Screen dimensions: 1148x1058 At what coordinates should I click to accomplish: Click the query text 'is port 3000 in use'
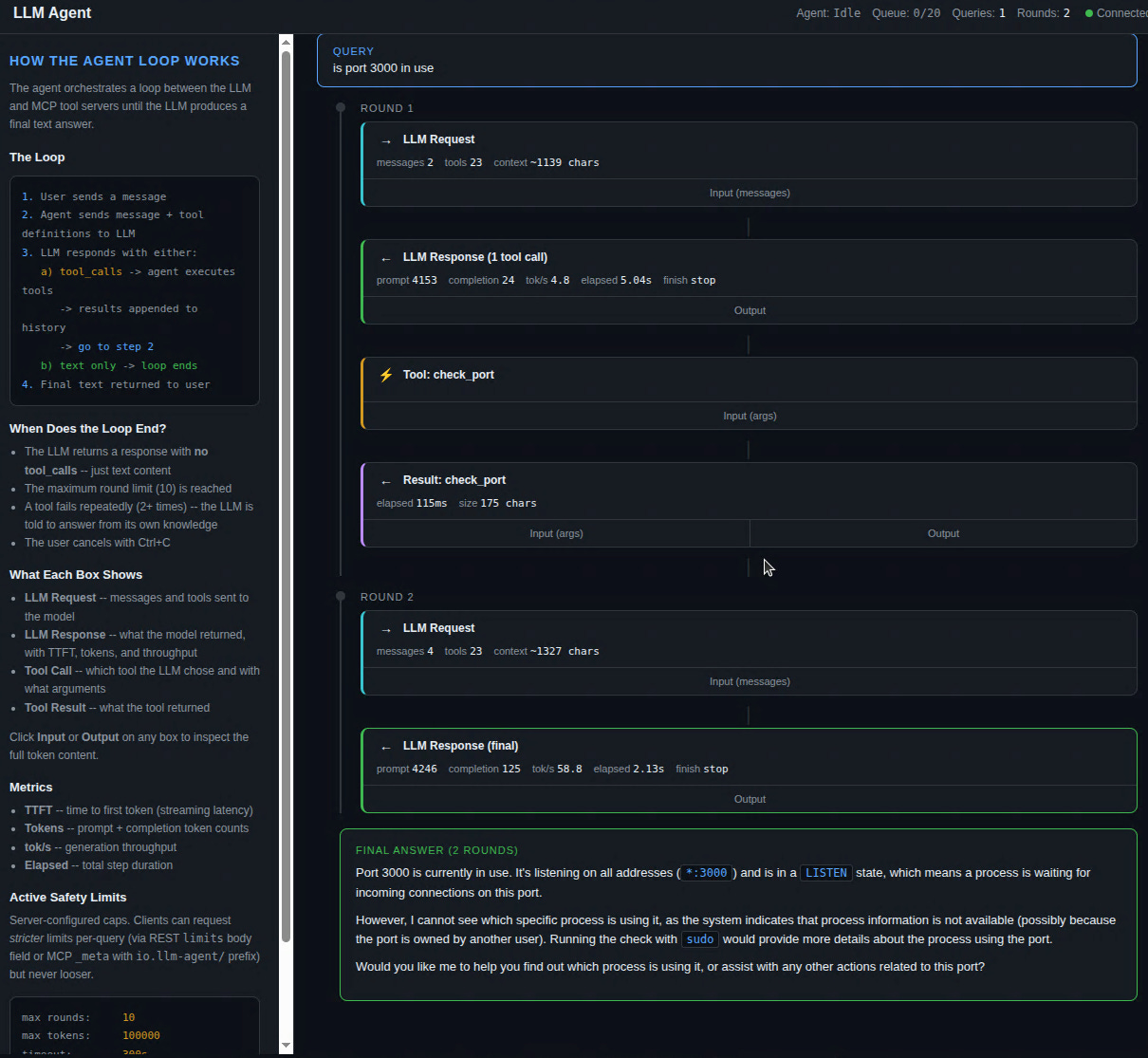point(383,68)
